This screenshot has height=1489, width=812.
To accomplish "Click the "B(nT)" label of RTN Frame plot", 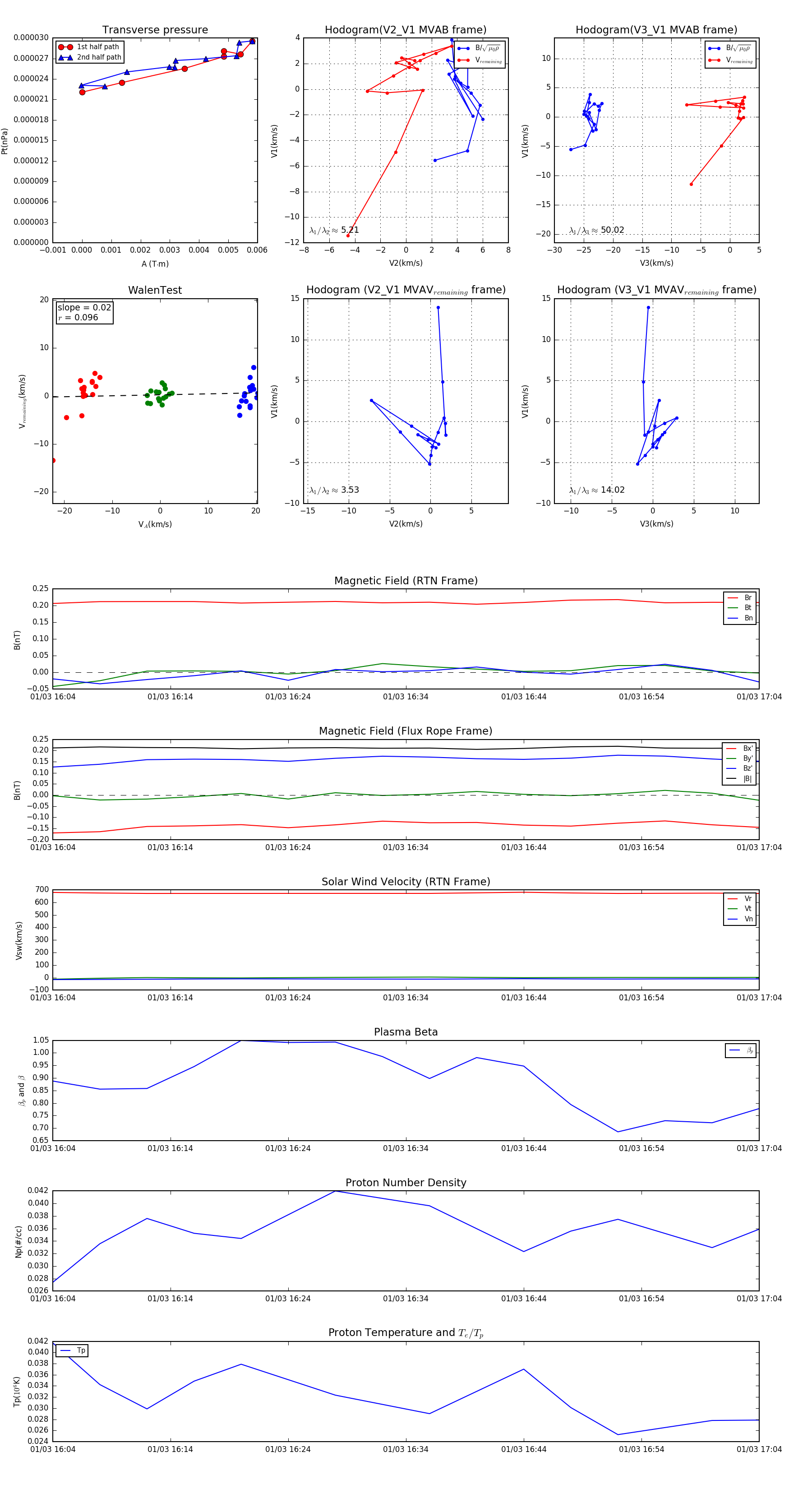I will 17,640.
